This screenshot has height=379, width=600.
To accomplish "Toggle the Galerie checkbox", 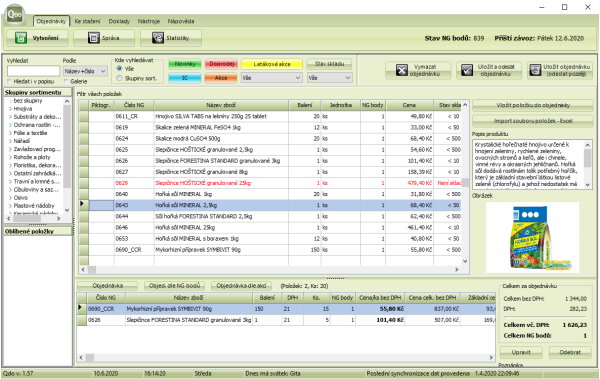I will (66, 81).
